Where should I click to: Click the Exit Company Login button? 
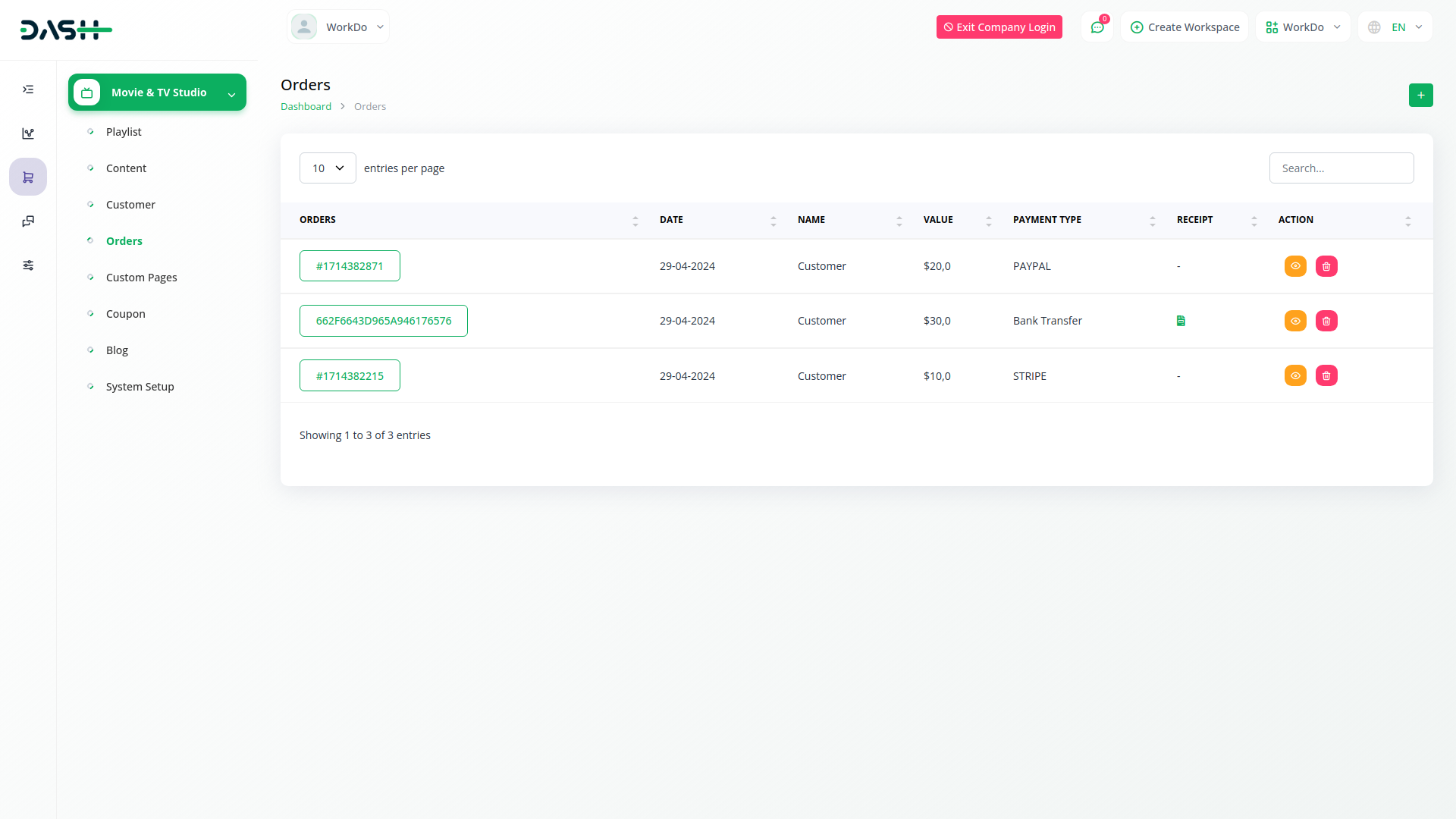click(x=999, y=27)
